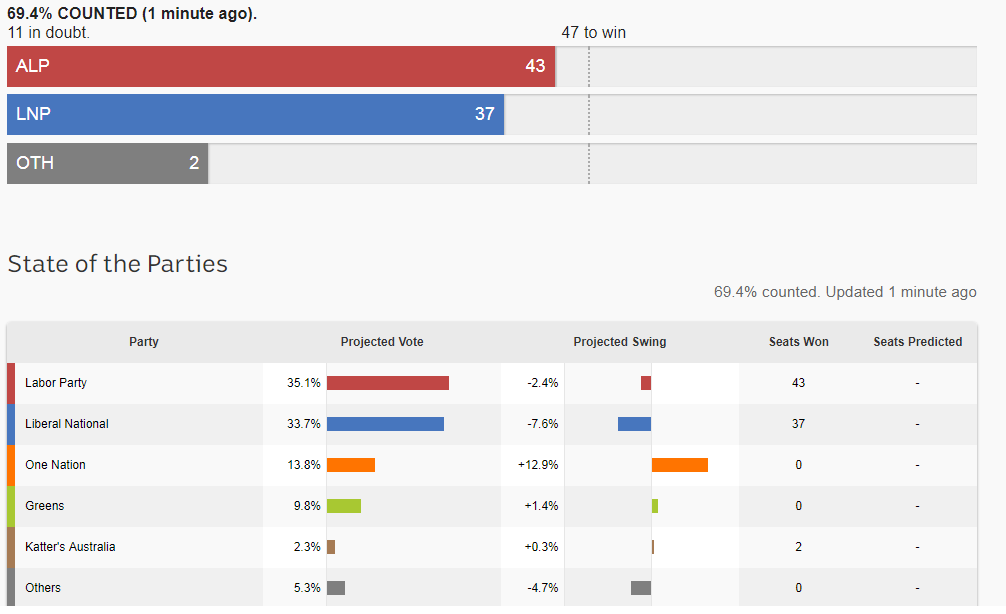
Task: Sort by the Party column header
Action: tap(144, 342)
